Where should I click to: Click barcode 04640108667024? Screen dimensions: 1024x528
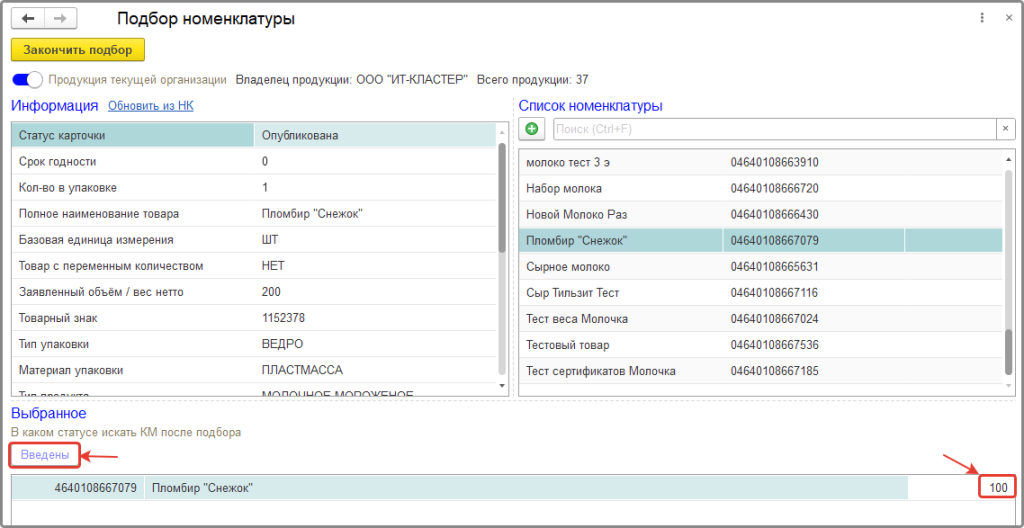[x=774, y=319]
